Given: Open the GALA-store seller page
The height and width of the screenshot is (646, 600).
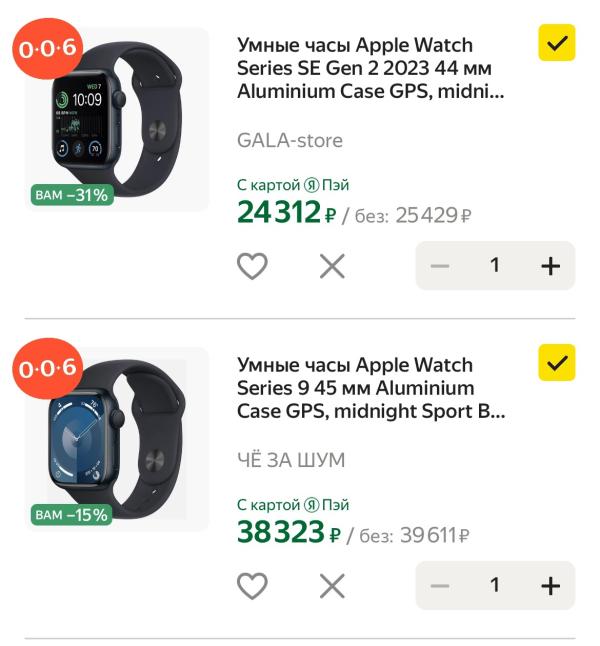Looking at the screenshot, I should point(290,140).
